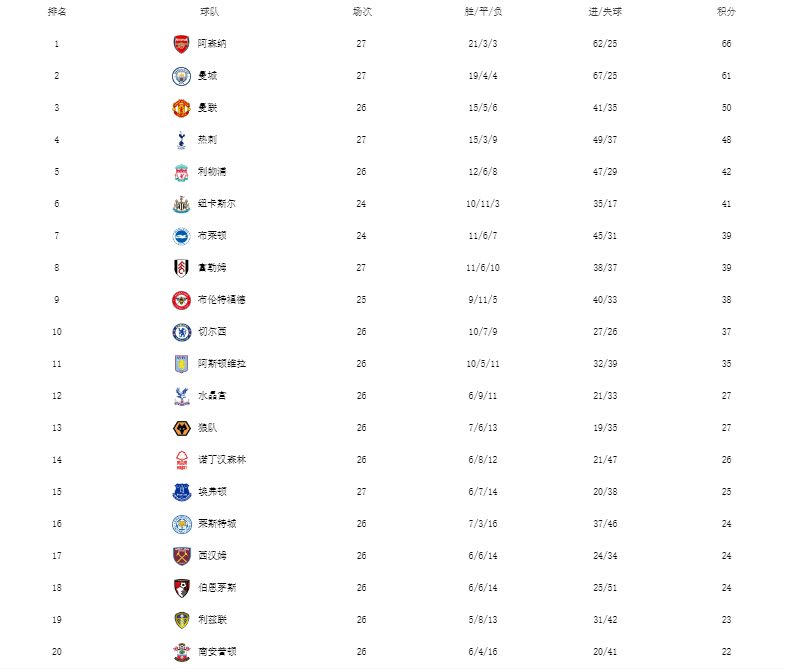The height and width of the screenshot is (669, 785).
Task: Open the 诺丁汉森林 team name link
Action: click(222, 460)
